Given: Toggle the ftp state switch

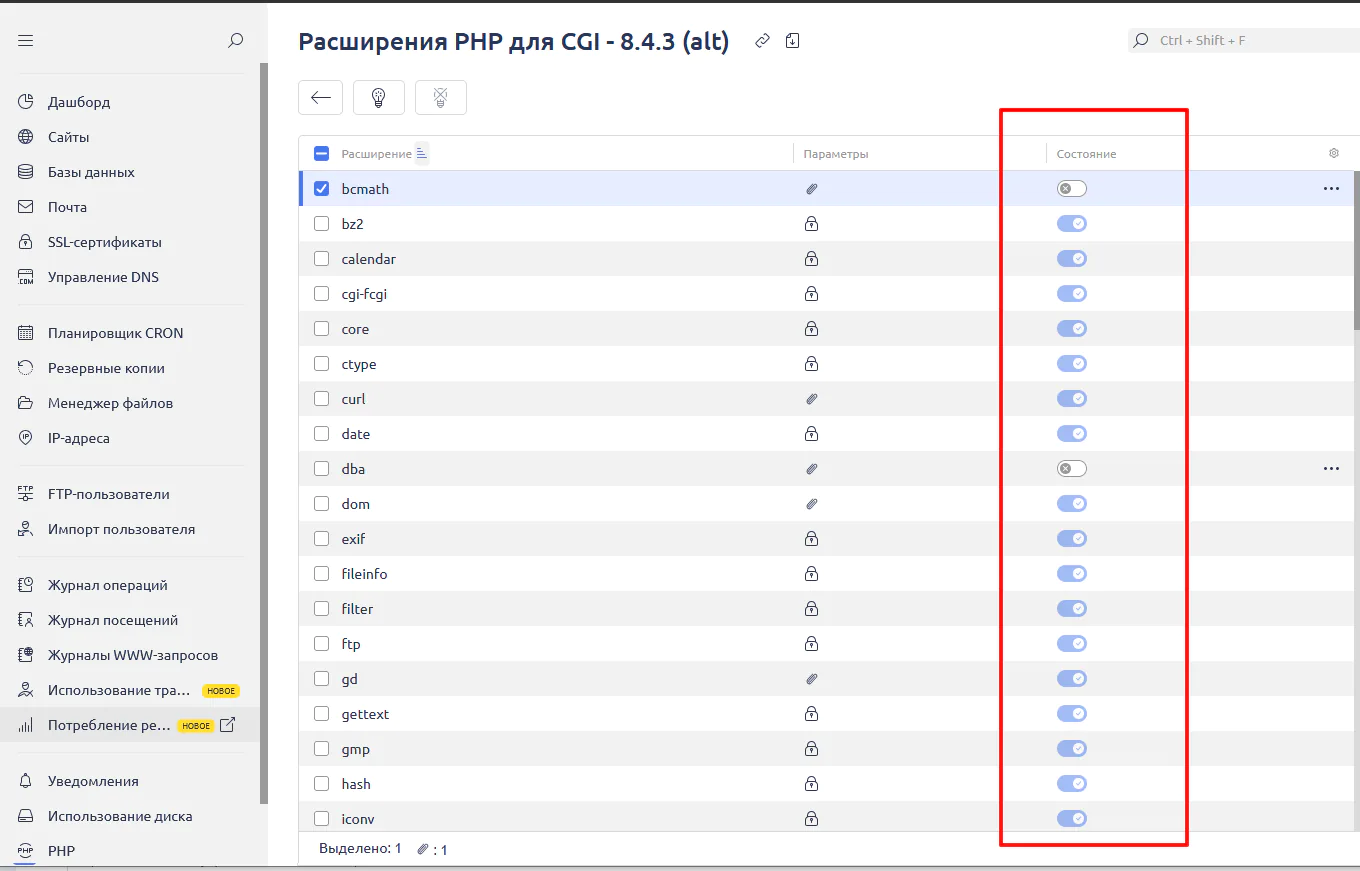Looking at the screenshot, I should click(x=1072, y=644).
